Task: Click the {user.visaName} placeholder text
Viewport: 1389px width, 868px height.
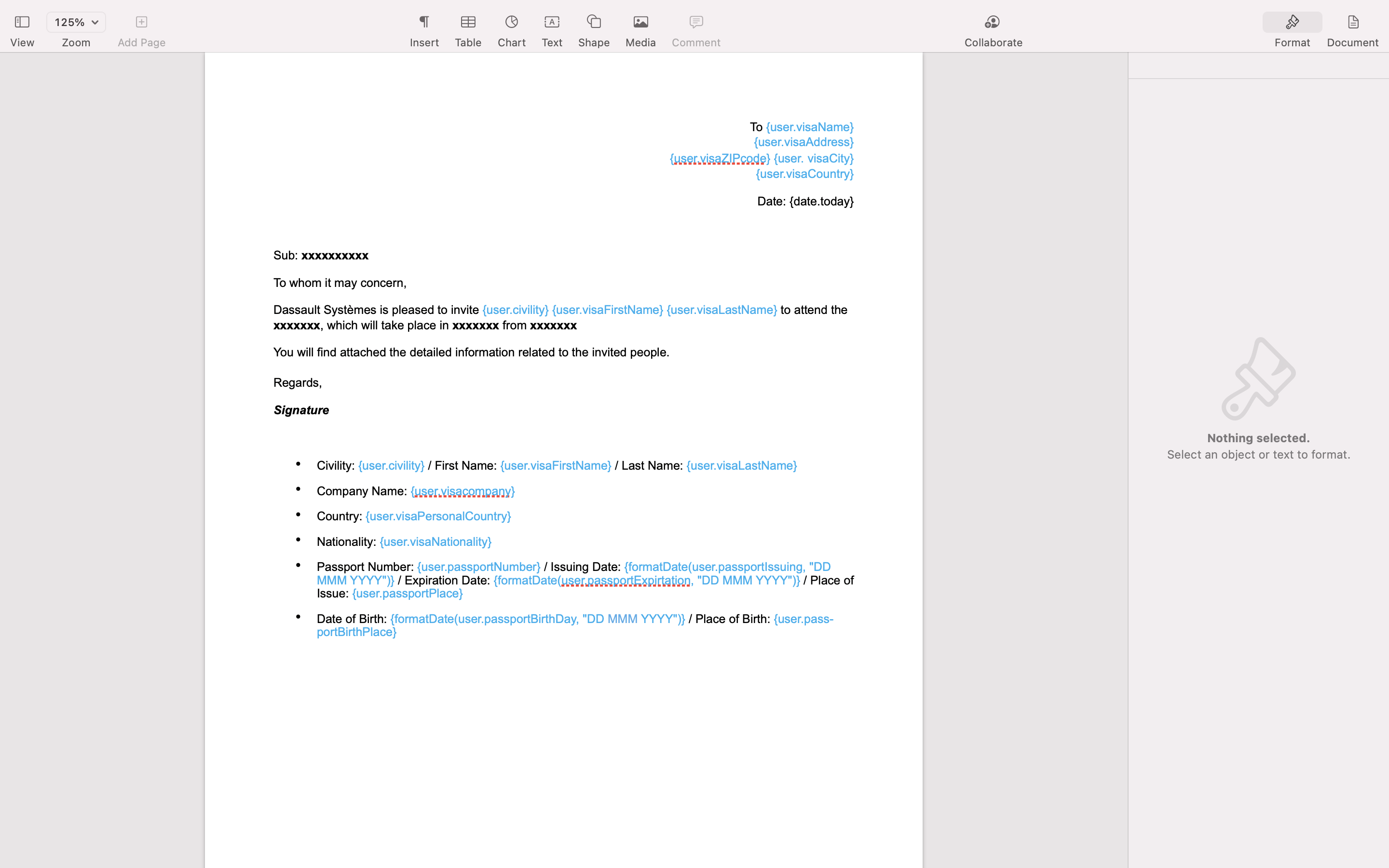Action: click(x=809, y=127)
